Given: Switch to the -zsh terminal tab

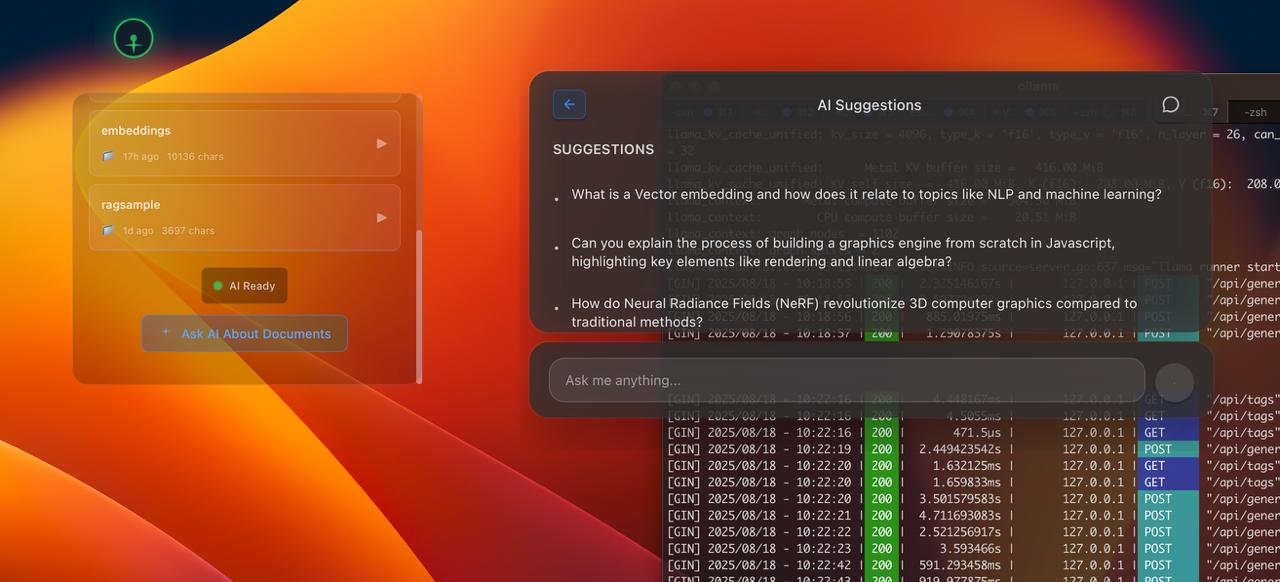Looking at the screenshot, I should tap(1254, 112).
